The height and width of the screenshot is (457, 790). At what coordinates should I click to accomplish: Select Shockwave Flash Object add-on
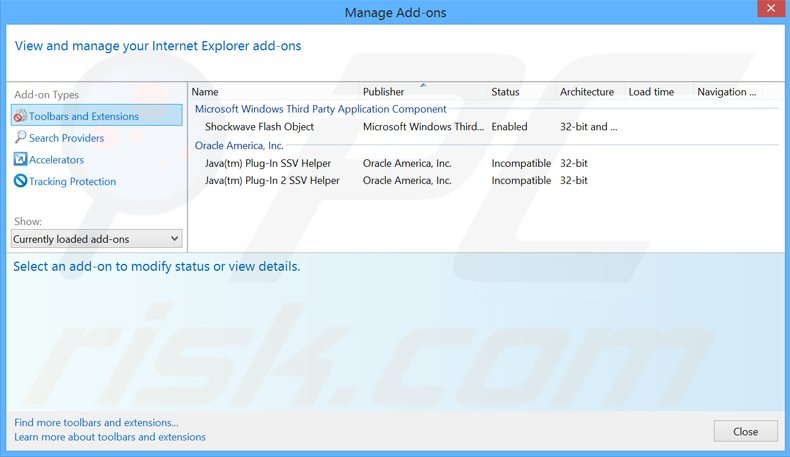tap(259, 127)
